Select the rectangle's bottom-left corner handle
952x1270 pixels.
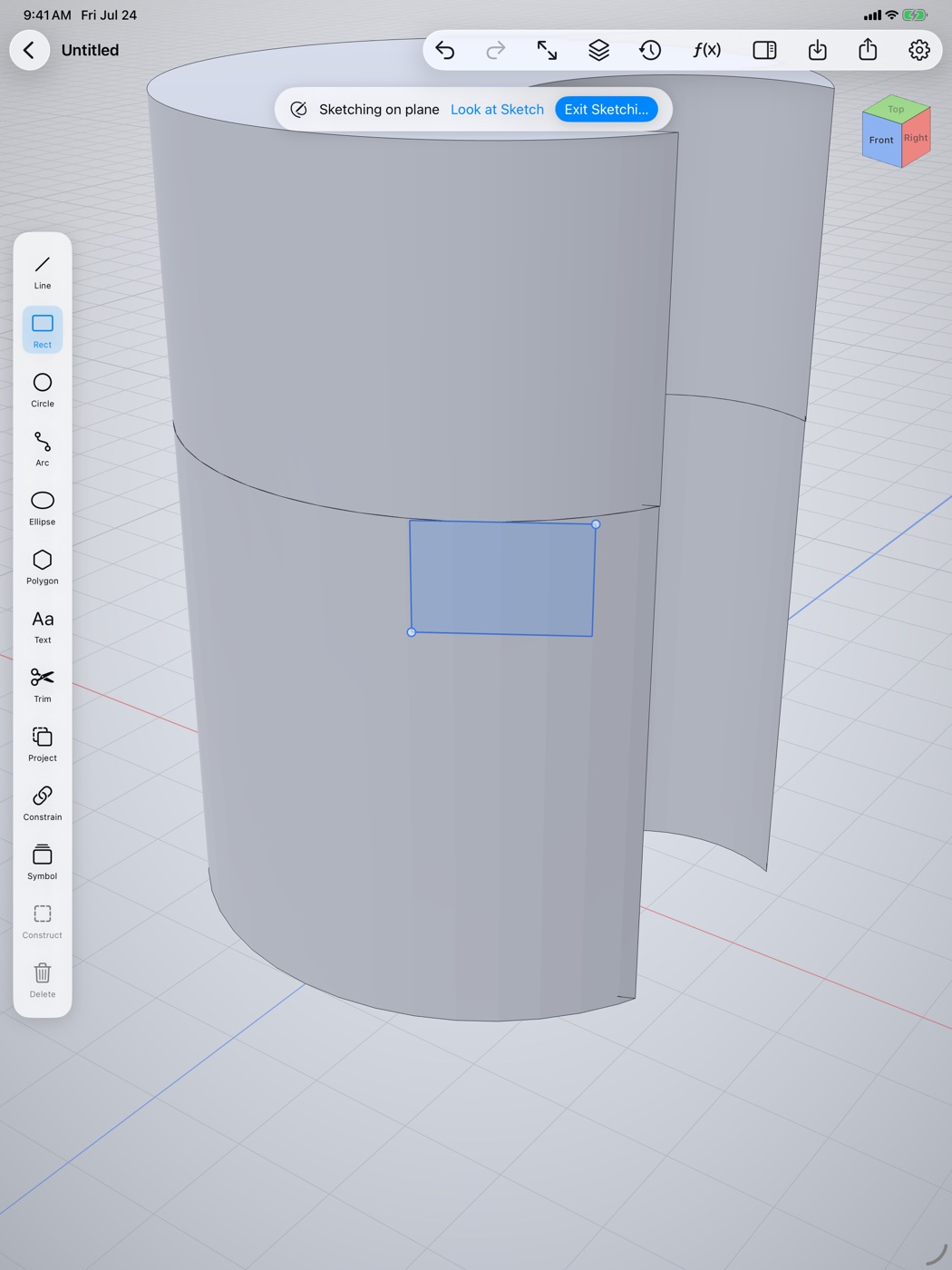(412, 632)
